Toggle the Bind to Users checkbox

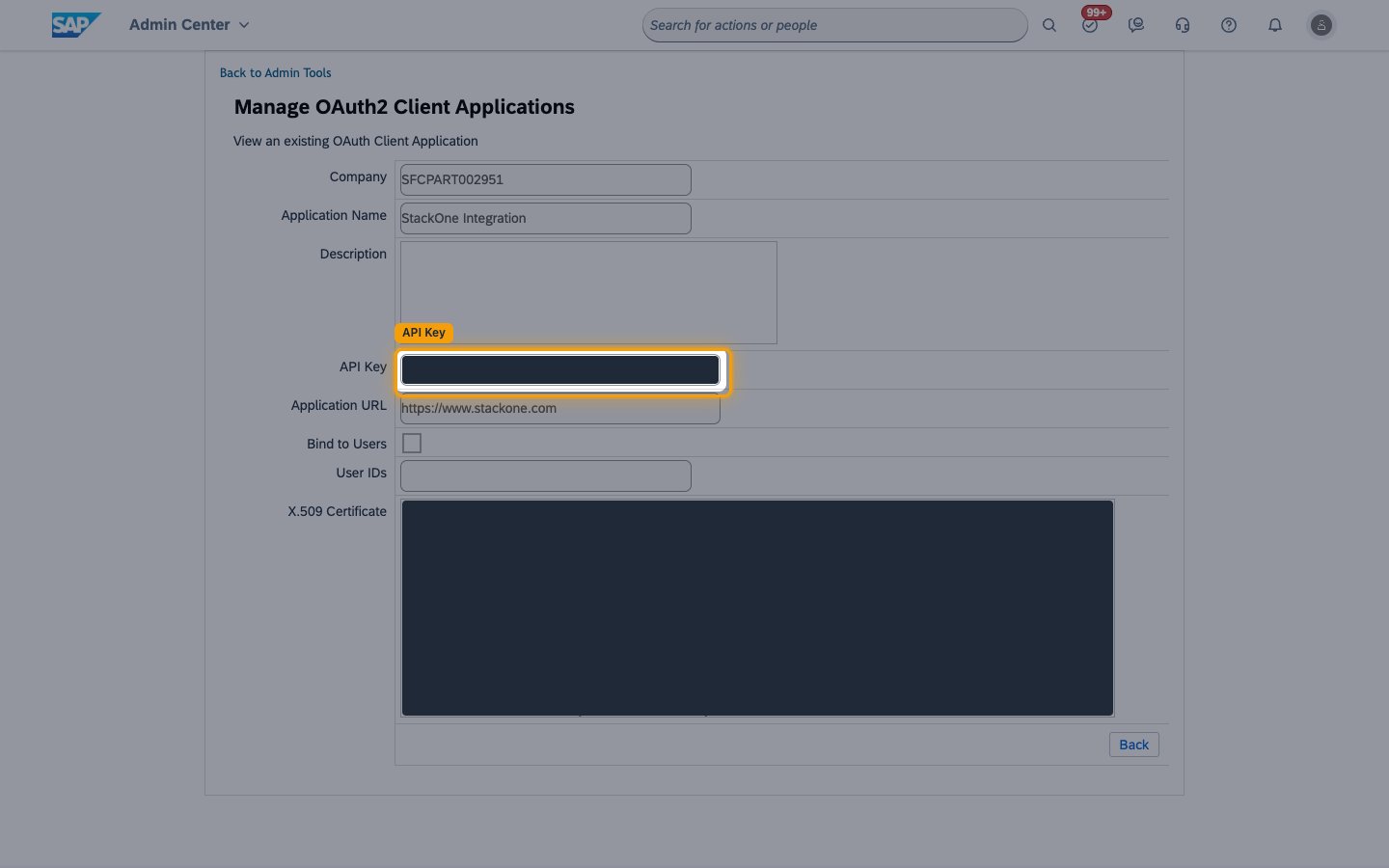coord(412,444)
